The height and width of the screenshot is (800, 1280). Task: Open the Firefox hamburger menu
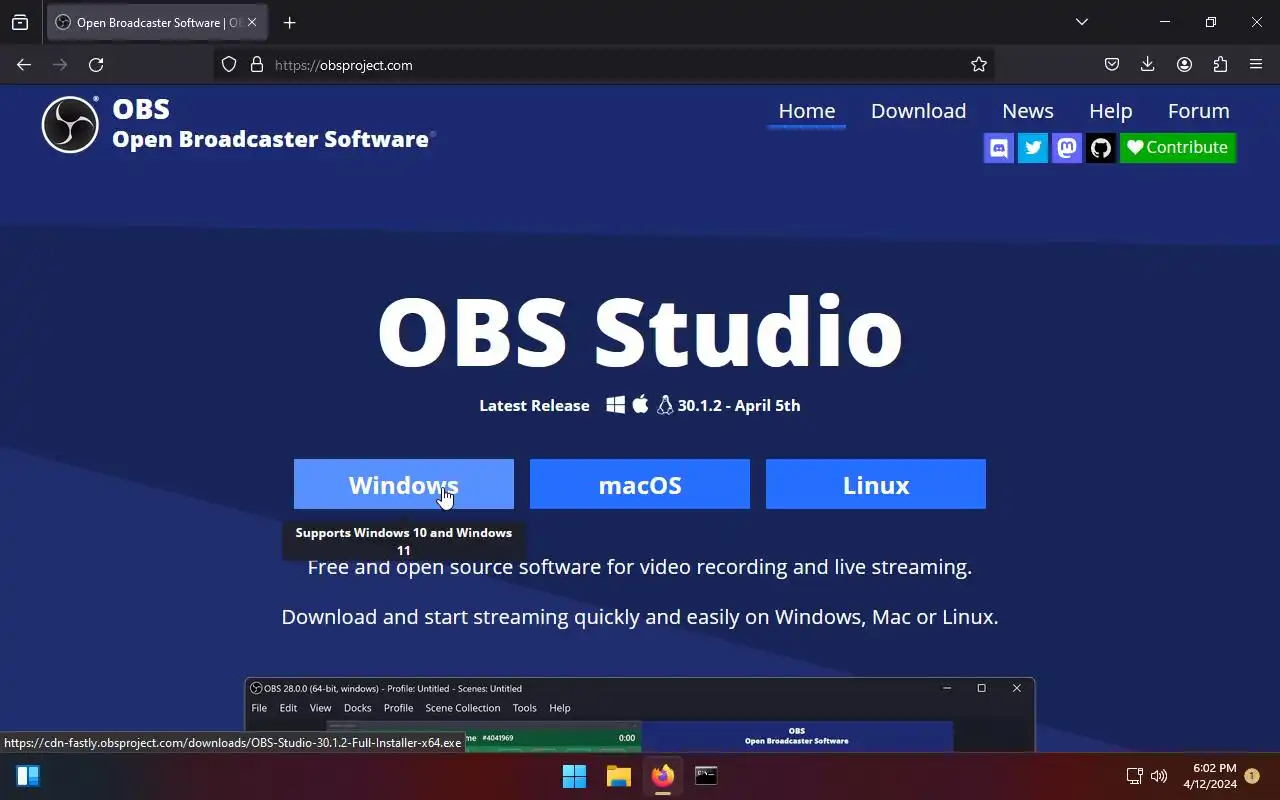click(1256, 65)
